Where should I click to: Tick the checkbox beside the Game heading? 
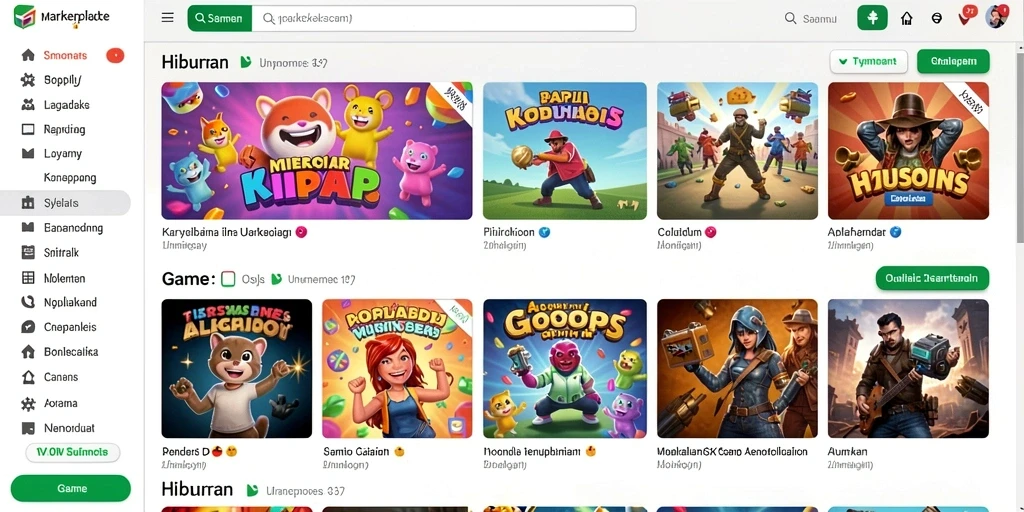tap(228, 279)
